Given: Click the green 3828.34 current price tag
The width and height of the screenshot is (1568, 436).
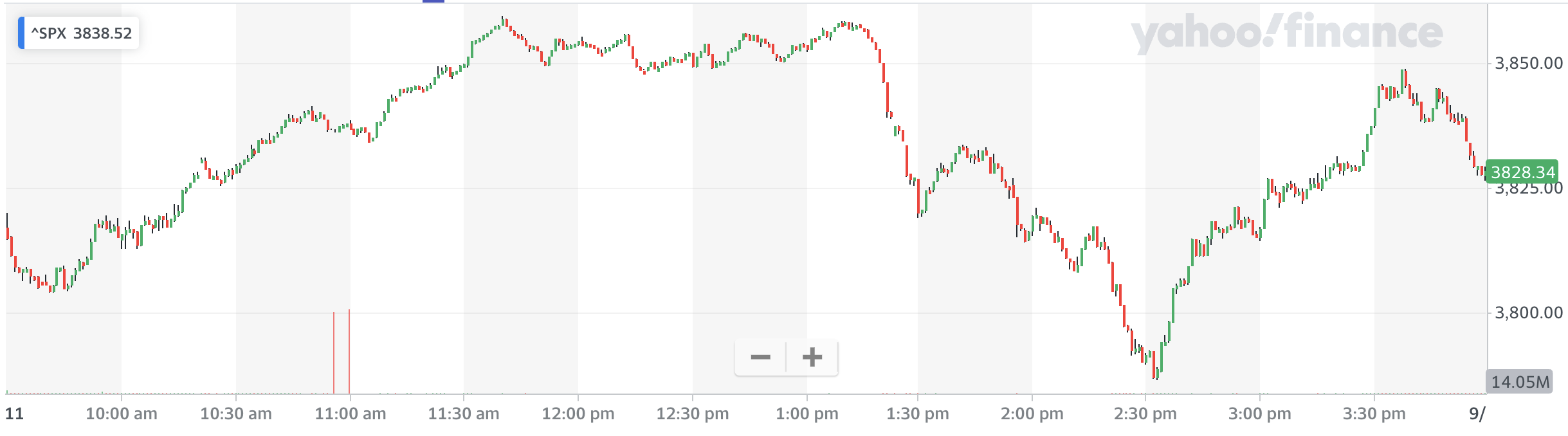Looking at the screenshot, I should [1522, 172].
